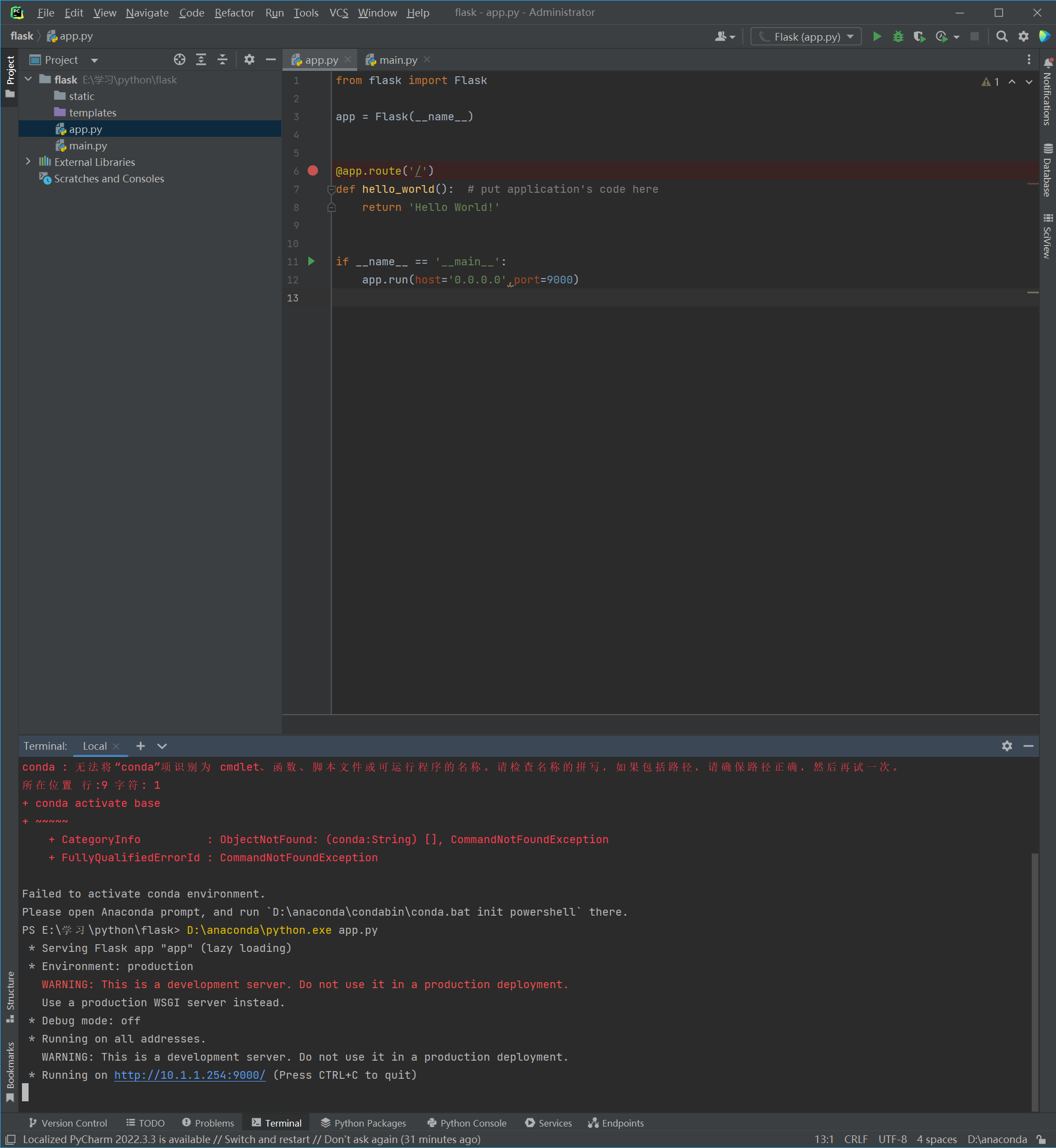Image resolution: width=1056 pixels, height=1148 pixels.
Task: Click Select Opened File target icon
Action: (180, 60)
